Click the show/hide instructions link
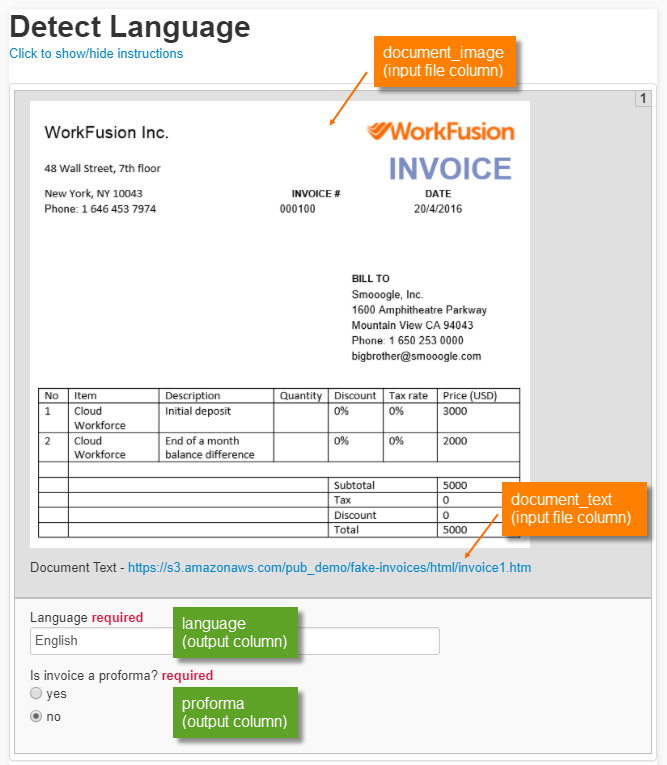Screen dimensions: 667x765 click(96, 53)
